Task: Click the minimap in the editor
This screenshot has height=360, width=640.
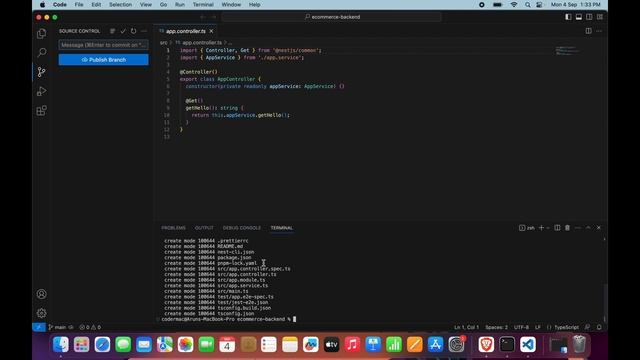Action: (567, 51)
